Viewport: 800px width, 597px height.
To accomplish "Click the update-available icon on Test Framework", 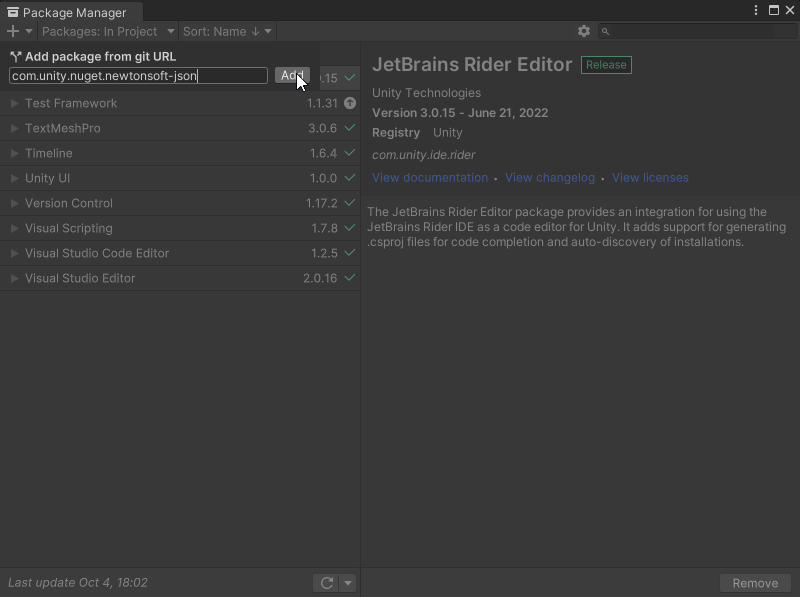I will click(349, 103).
